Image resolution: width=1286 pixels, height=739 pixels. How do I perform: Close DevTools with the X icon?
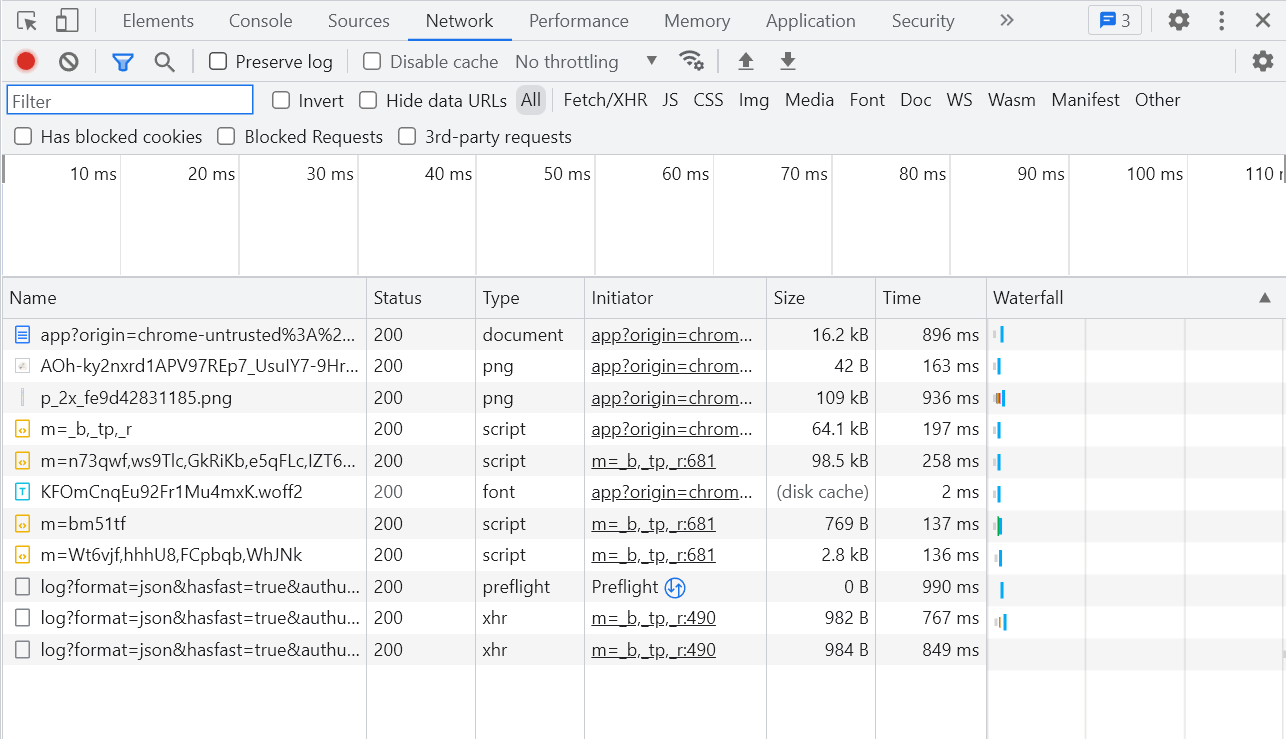(1263, 20)
